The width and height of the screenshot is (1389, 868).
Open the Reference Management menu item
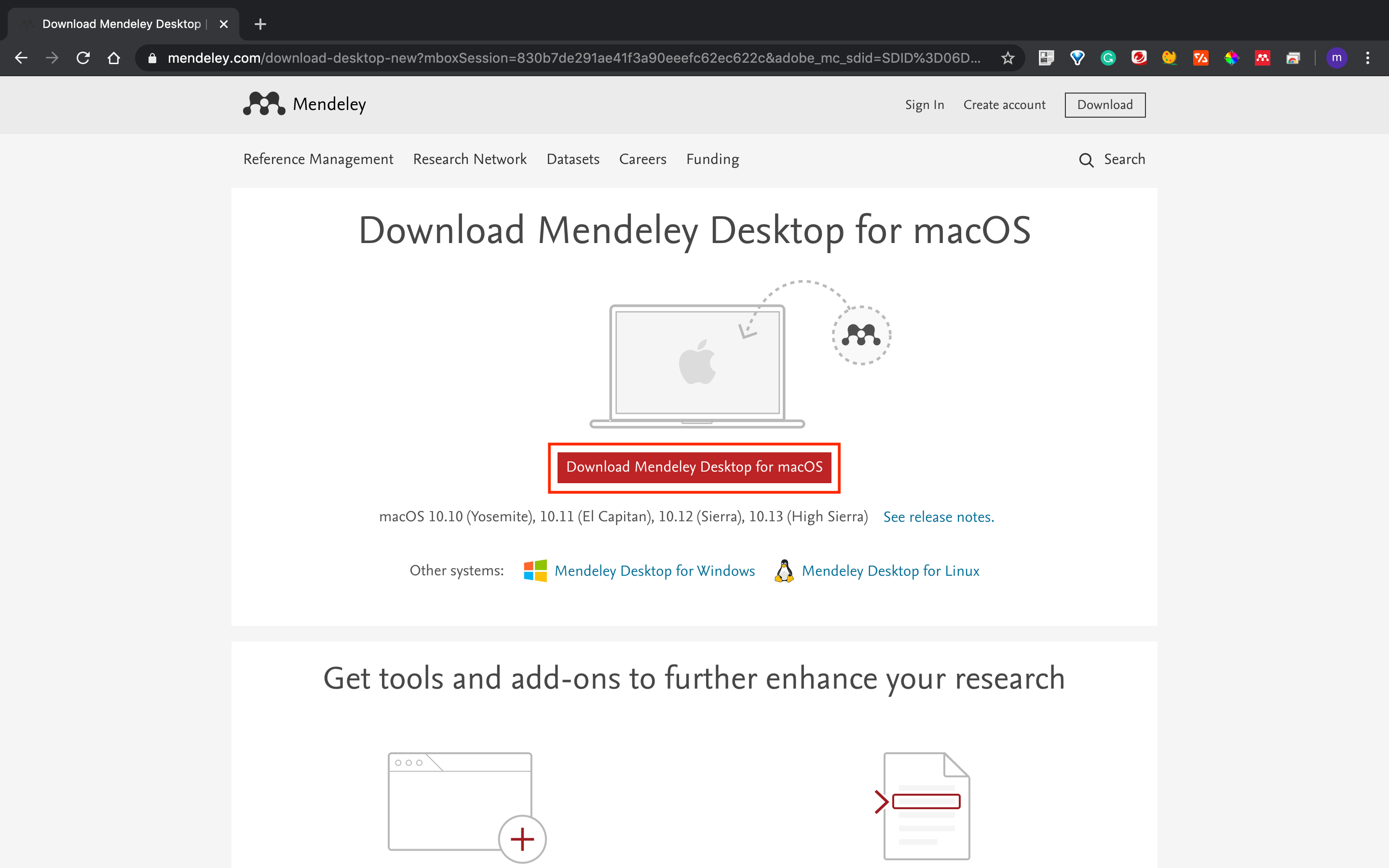(318, 159)
